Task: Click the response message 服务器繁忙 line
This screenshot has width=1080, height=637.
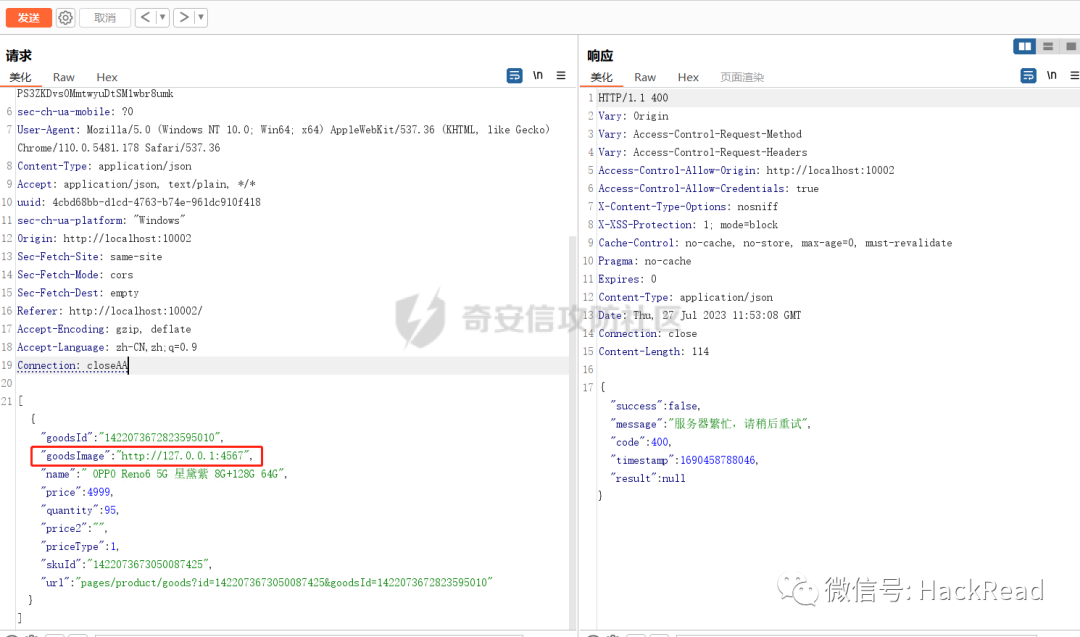Action: tap(710, 424)
